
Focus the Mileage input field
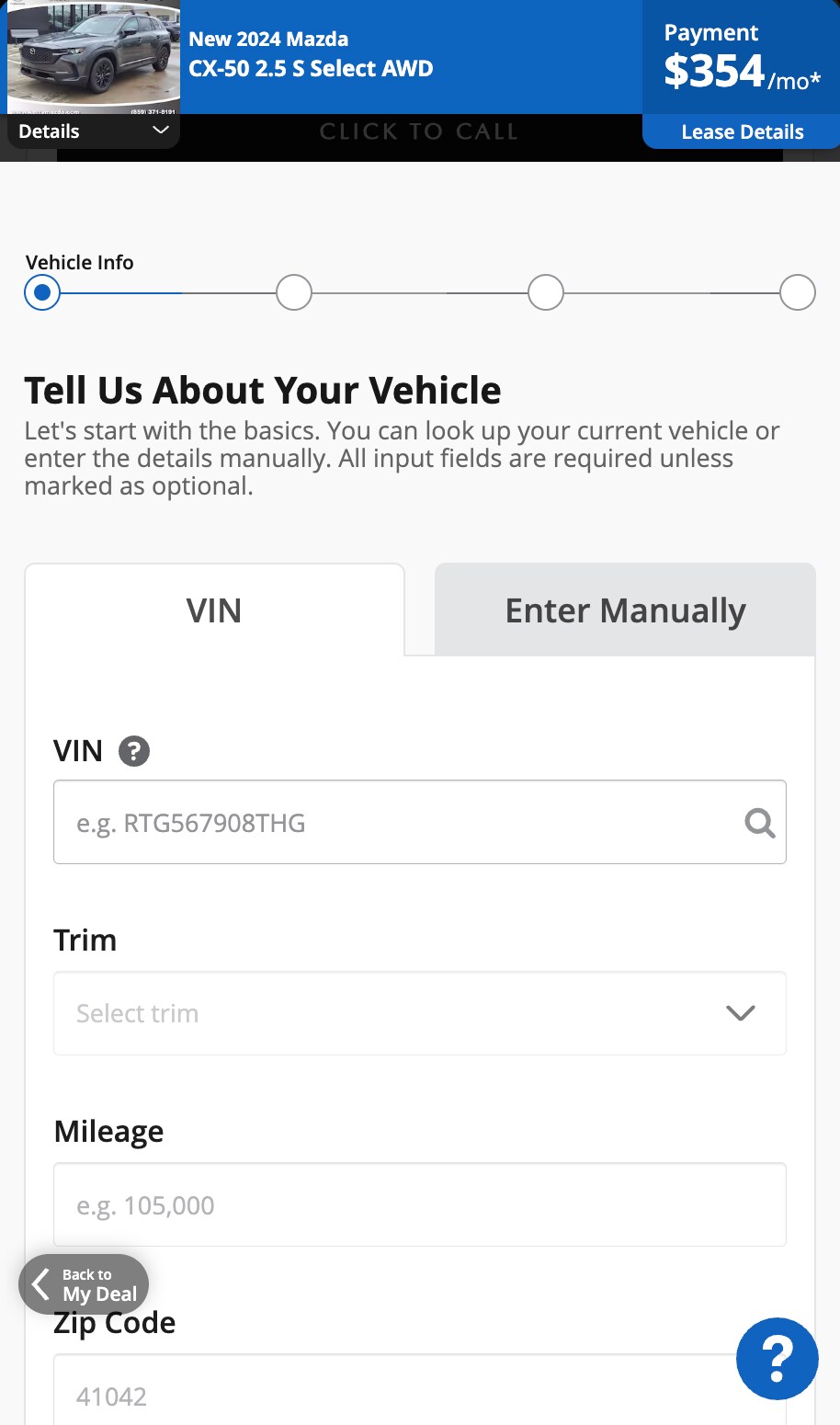pyautogui.click(x=420, y=1204)
